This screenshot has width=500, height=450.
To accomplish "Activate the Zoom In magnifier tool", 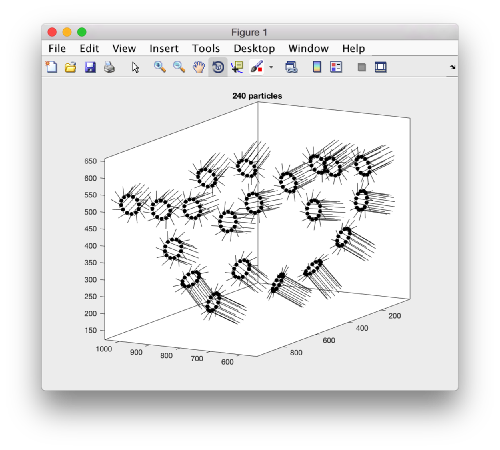I will click(x=160, y=67).
